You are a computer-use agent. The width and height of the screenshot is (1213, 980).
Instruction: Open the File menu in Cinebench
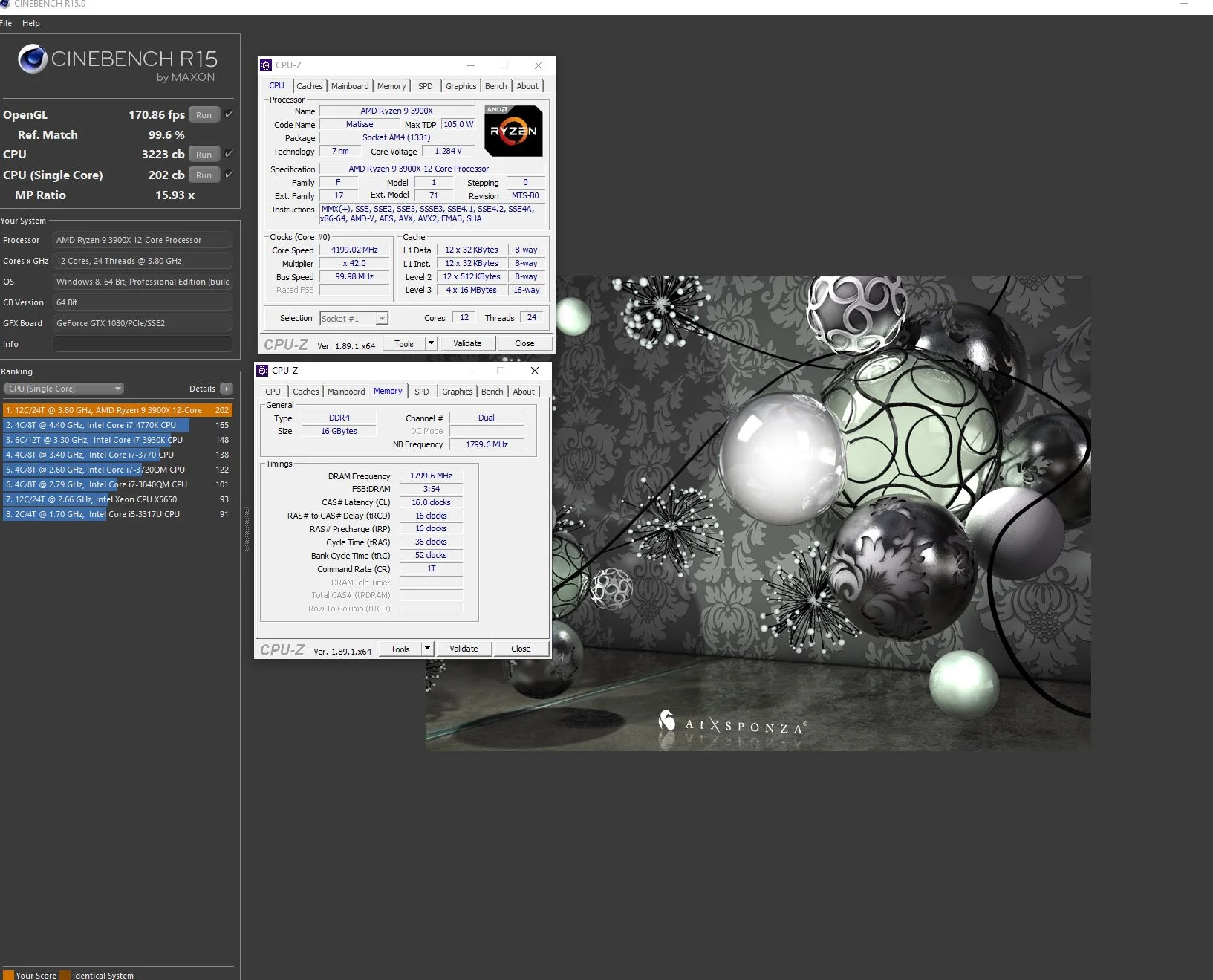[6, 23]
